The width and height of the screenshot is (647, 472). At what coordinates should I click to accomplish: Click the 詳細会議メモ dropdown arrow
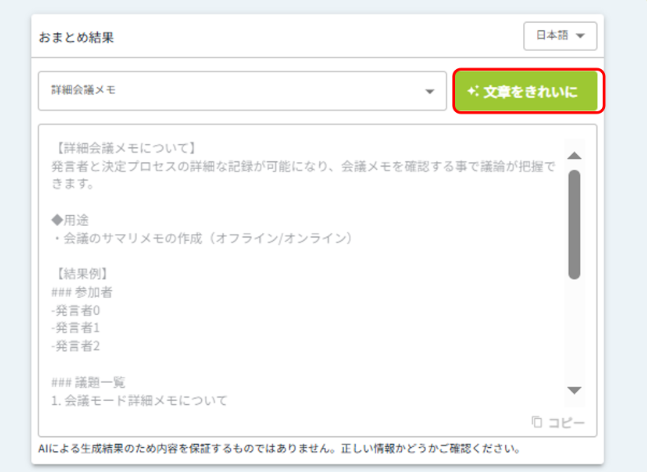(x=429, y=91)
